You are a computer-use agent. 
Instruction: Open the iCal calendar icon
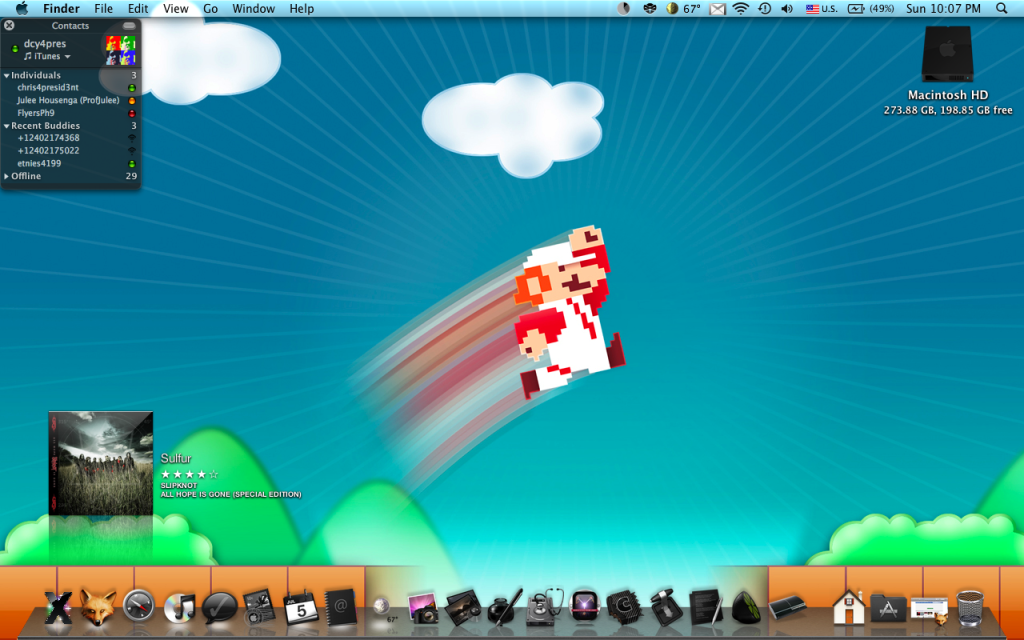click(x=300, y=607)
